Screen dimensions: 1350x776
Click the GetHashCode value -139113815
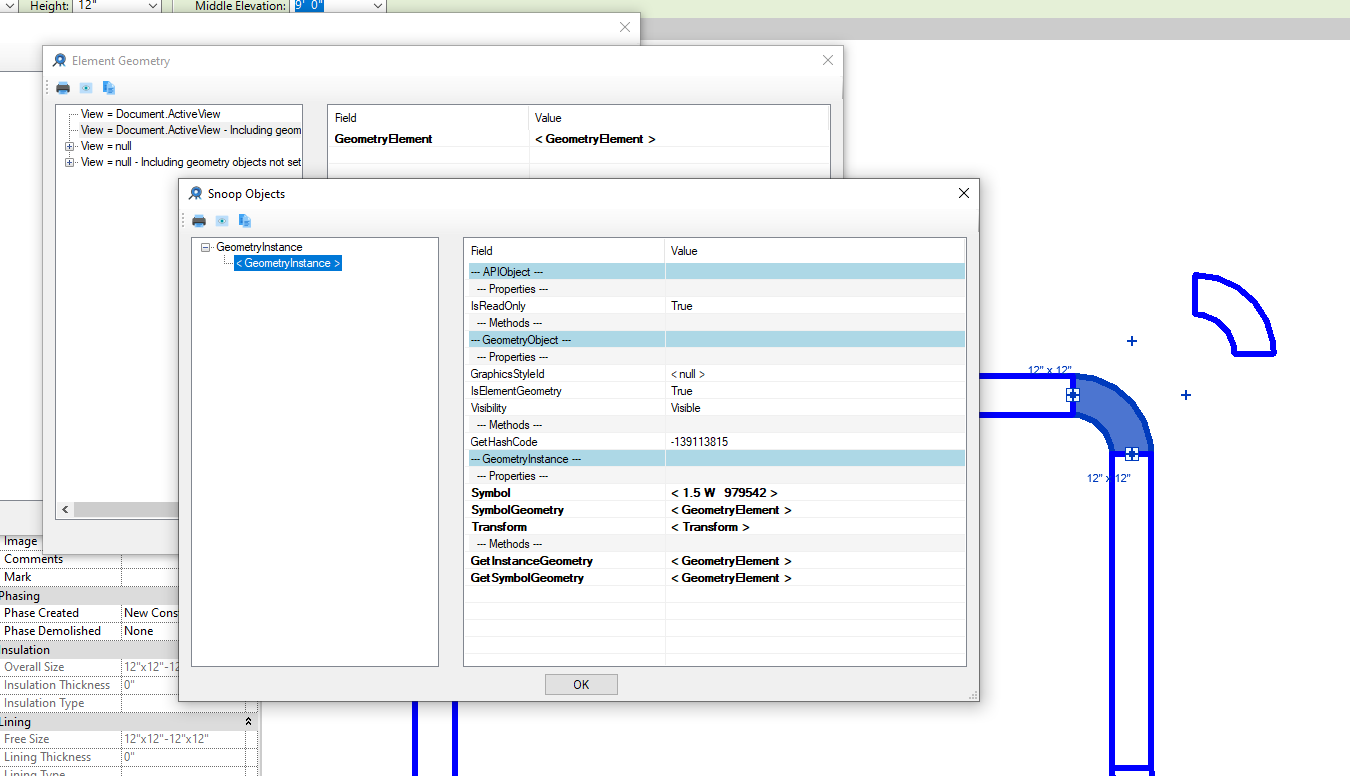click(x=699, y=442)
